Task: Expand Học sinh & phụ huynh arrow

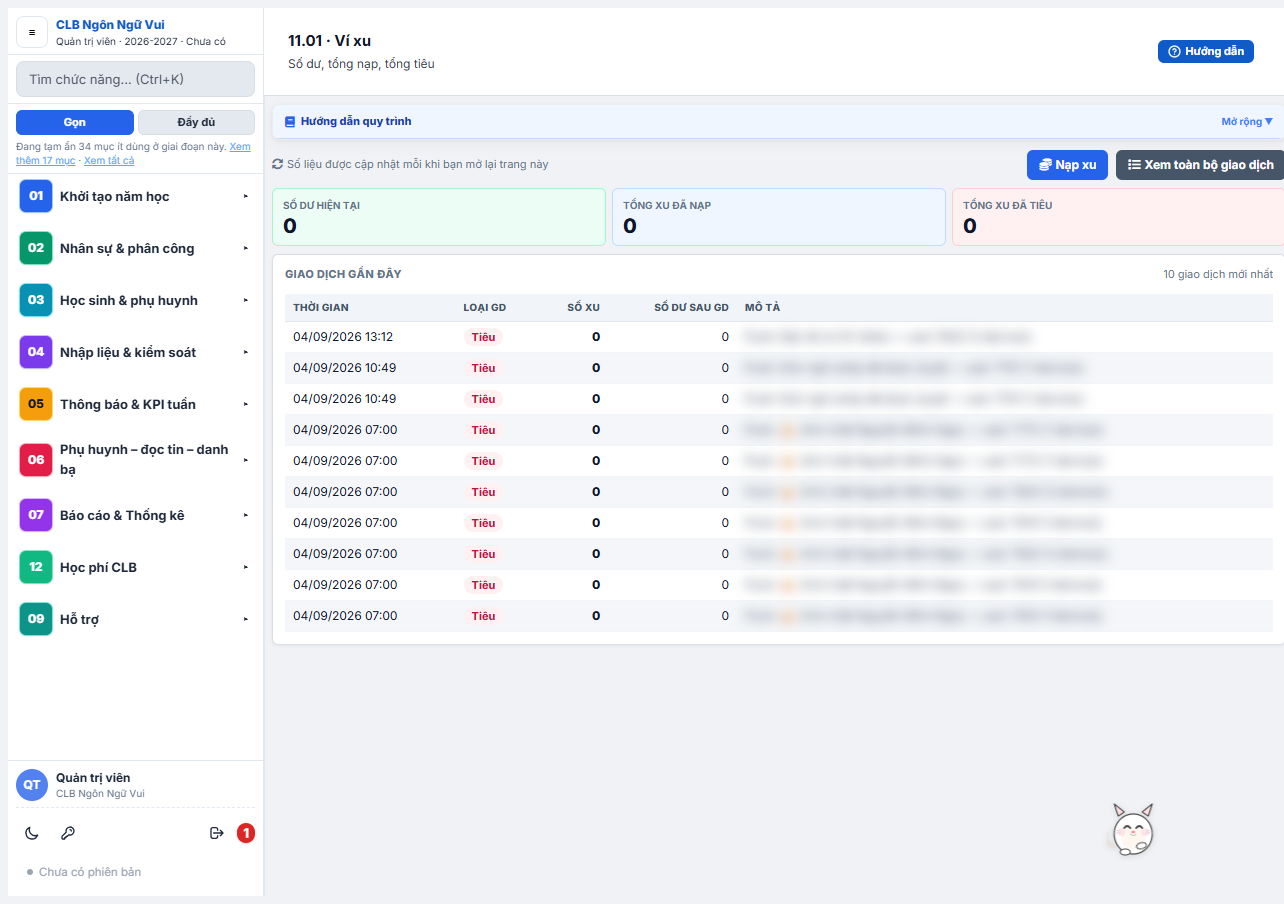Action: point(246,301)
